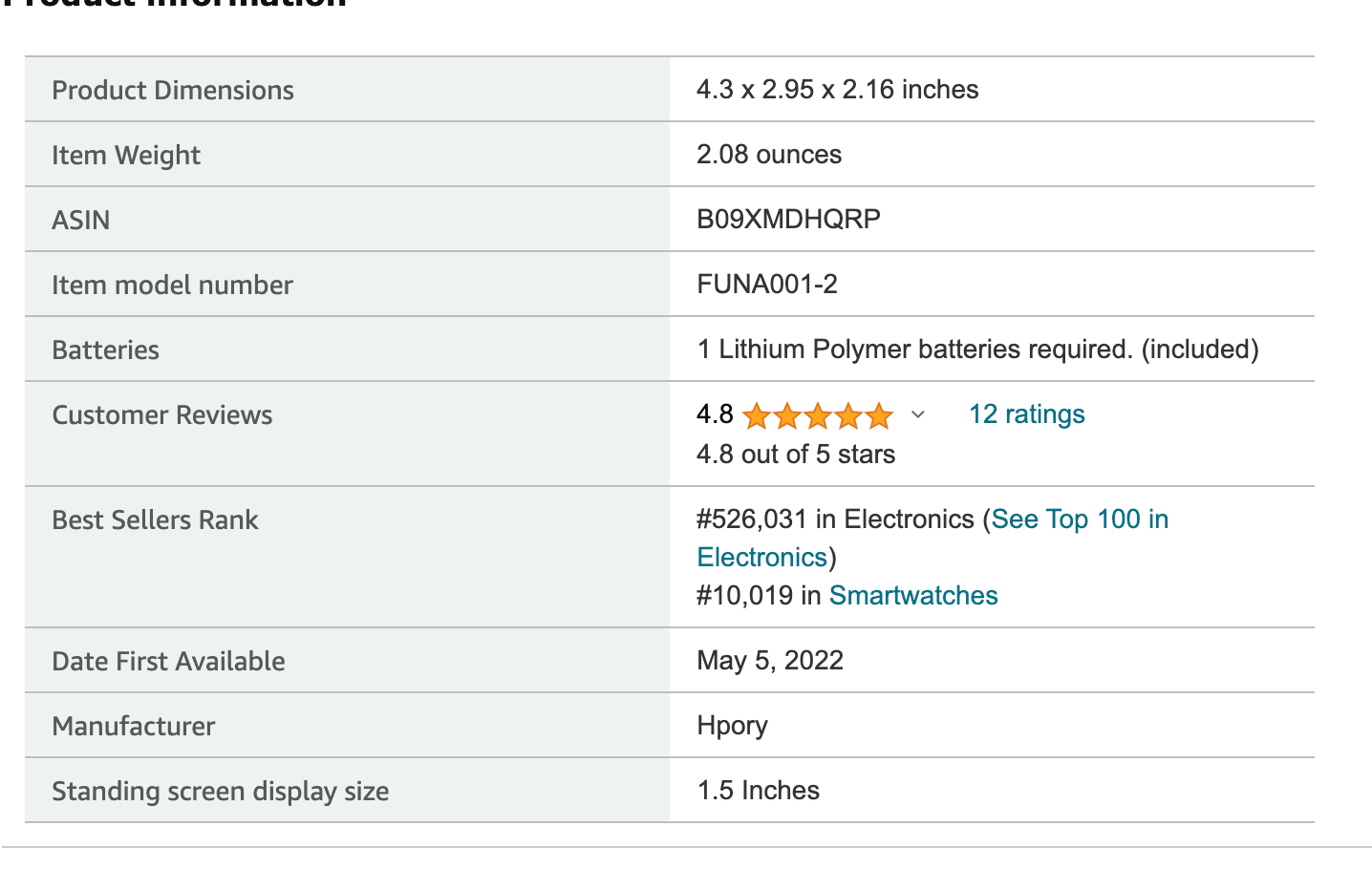Click the 4.8 out of 5 stars text
This screenshot has width=1372, height=869.
tap(796, 455)
